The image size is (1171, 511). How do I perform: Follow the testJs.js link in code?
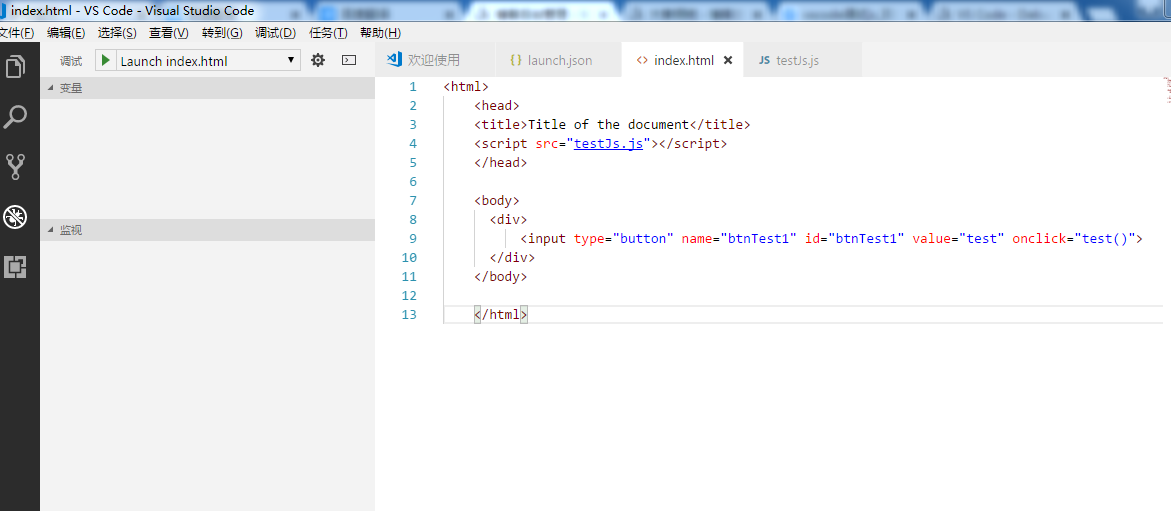tap(609, 143)
